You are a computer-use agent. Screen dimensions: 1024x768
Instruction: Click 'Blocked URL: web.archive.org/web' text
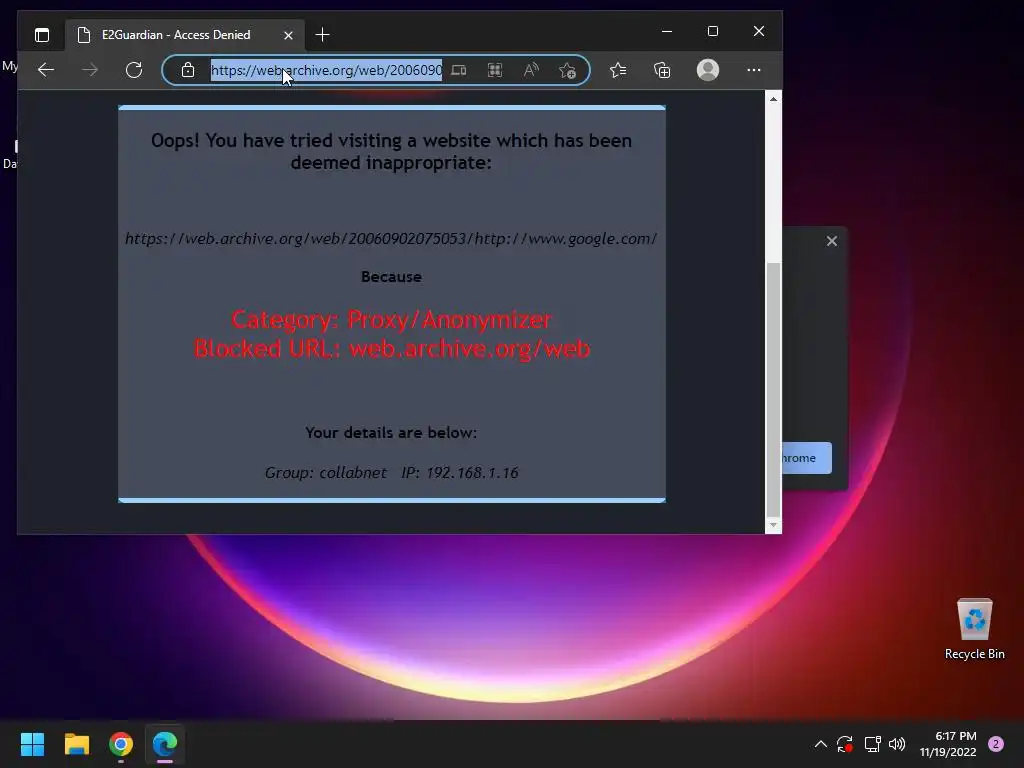pyautogui.click(x=392, y=349)
